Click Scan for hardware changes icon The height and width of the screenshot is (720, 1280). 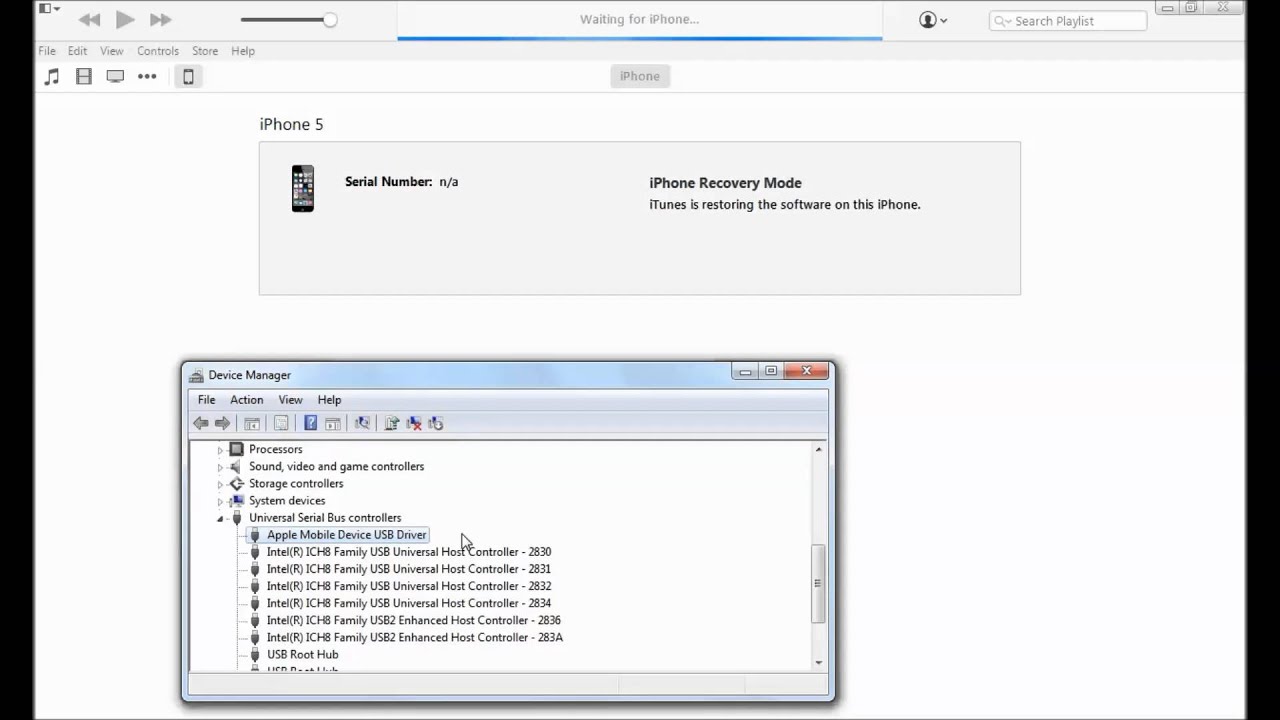362,423
